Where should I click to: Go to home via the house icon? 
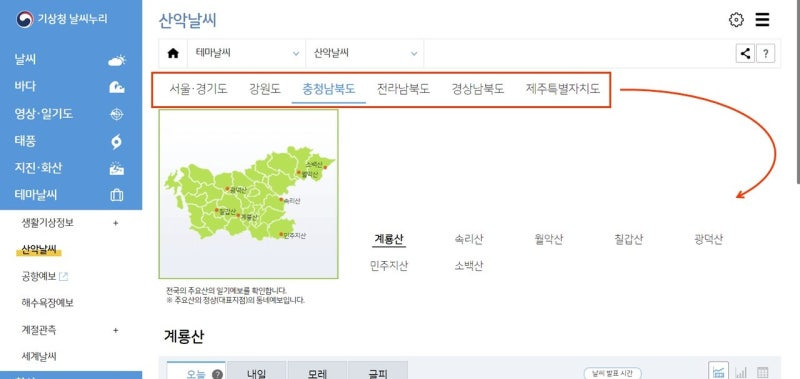tap(173, 53)
